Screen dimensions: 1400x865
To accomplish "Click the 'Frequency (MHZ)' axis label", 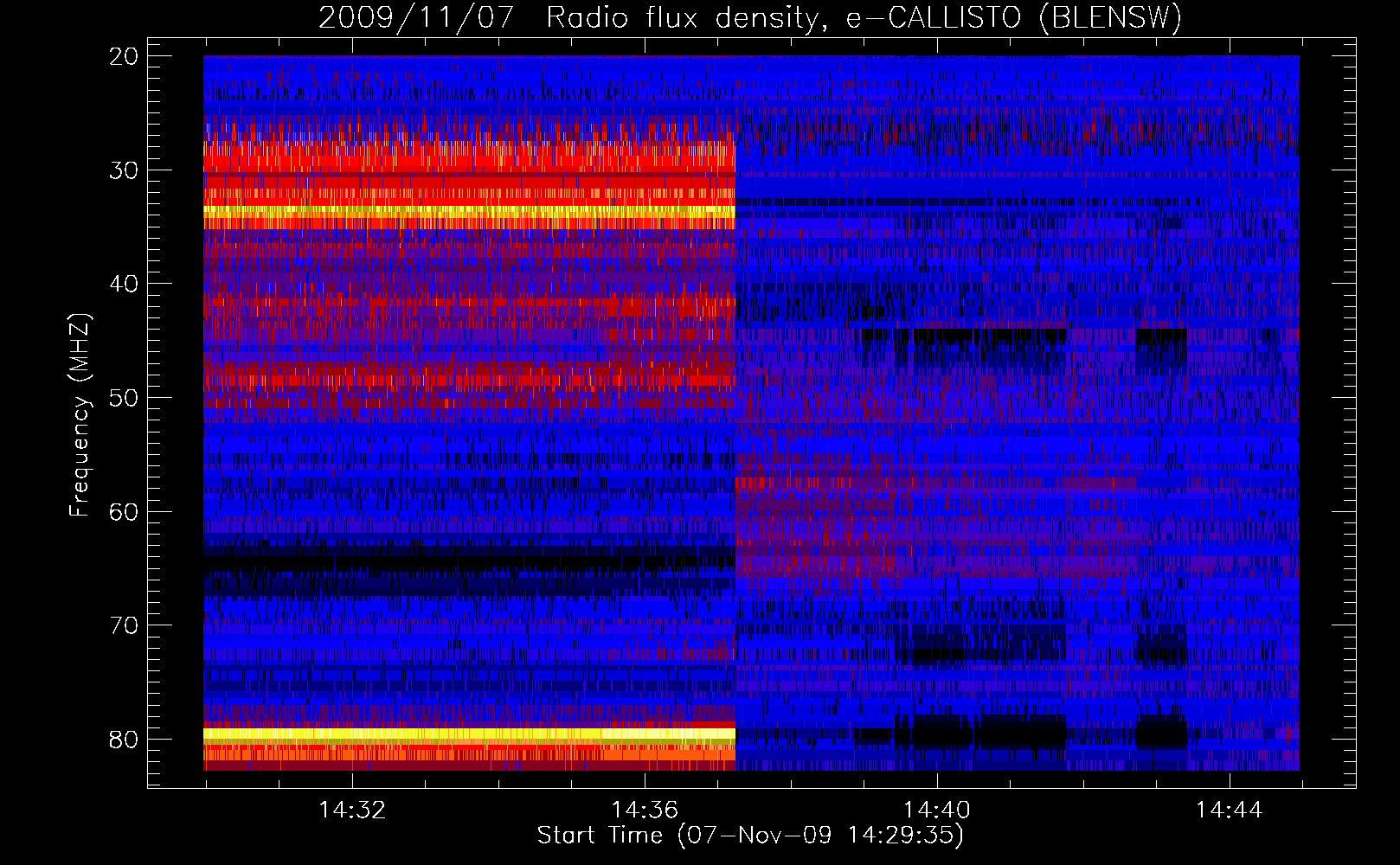I will point(80,415).
